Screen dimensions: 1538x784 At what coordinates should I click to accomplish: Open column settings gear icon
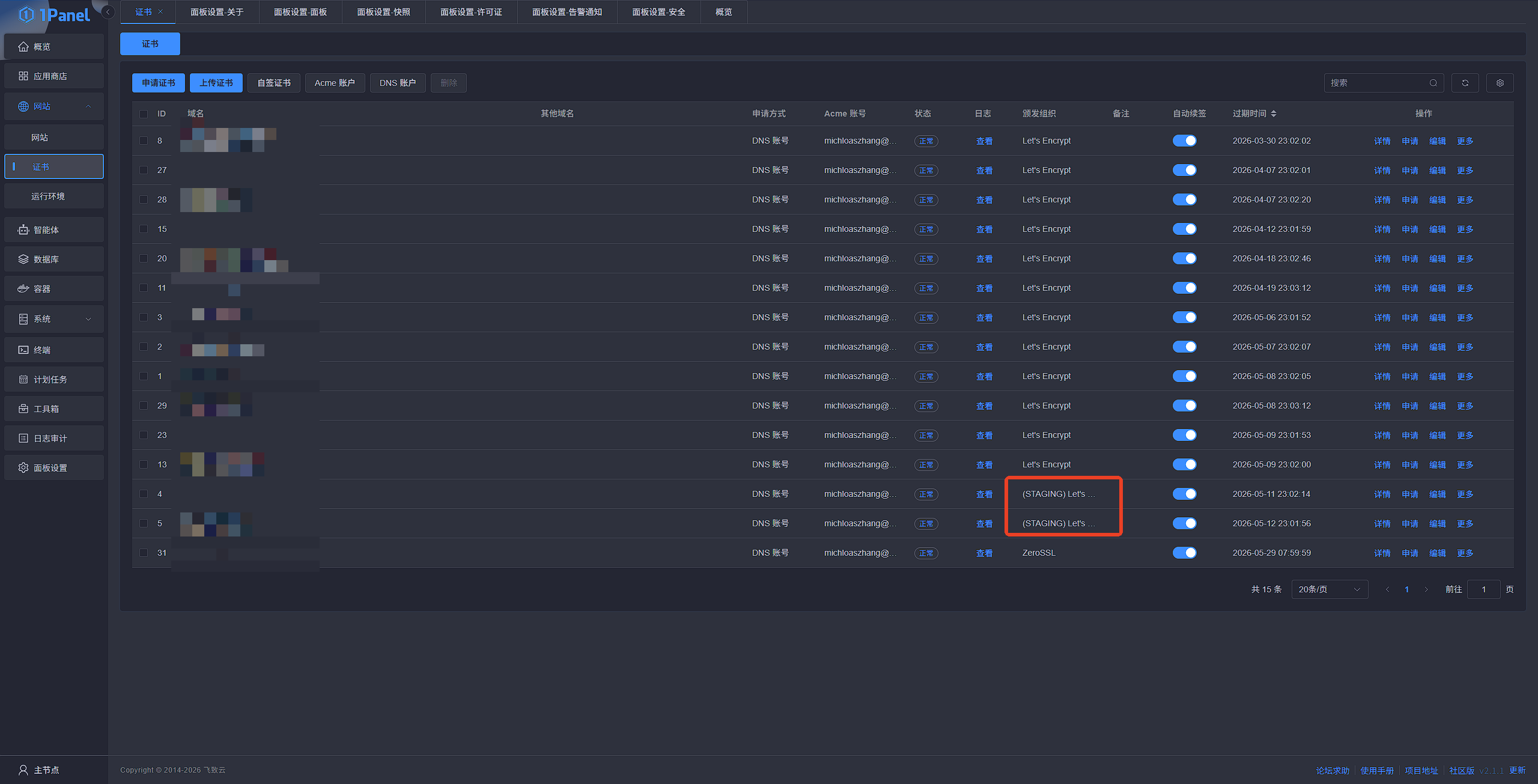(x=1500, y=83)
